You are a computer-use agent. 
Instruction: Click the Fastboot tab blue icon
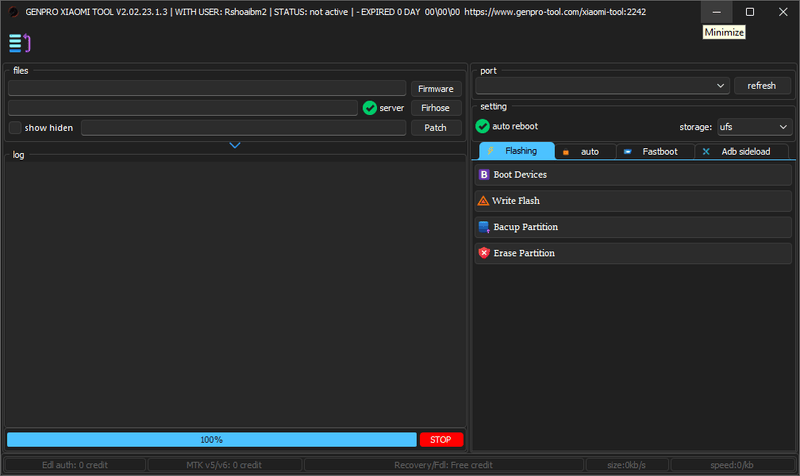(627, 151)
